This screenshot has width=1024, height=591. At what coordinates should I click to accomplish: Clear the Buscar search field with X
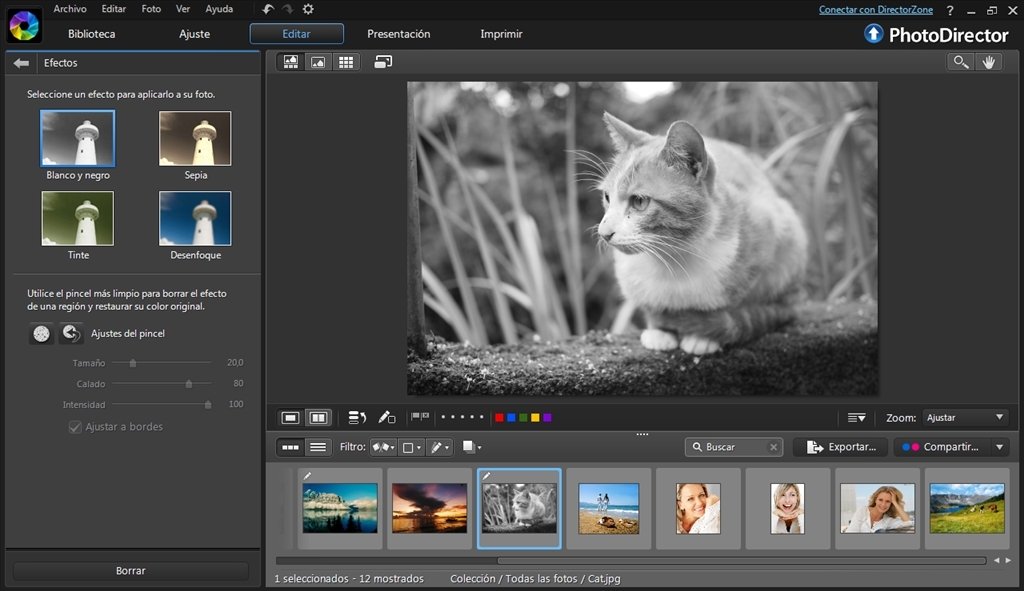[x=773, y=447]
